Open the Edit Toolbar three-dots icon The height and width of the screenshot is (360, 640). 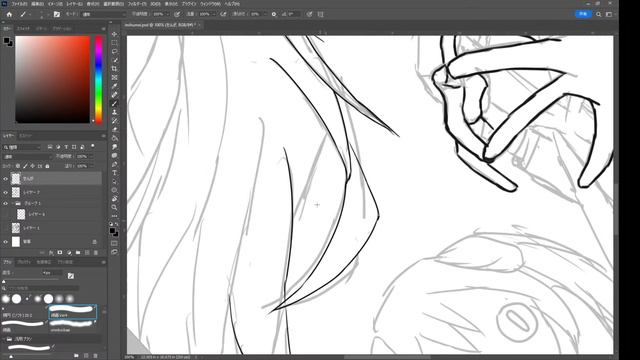114,216
